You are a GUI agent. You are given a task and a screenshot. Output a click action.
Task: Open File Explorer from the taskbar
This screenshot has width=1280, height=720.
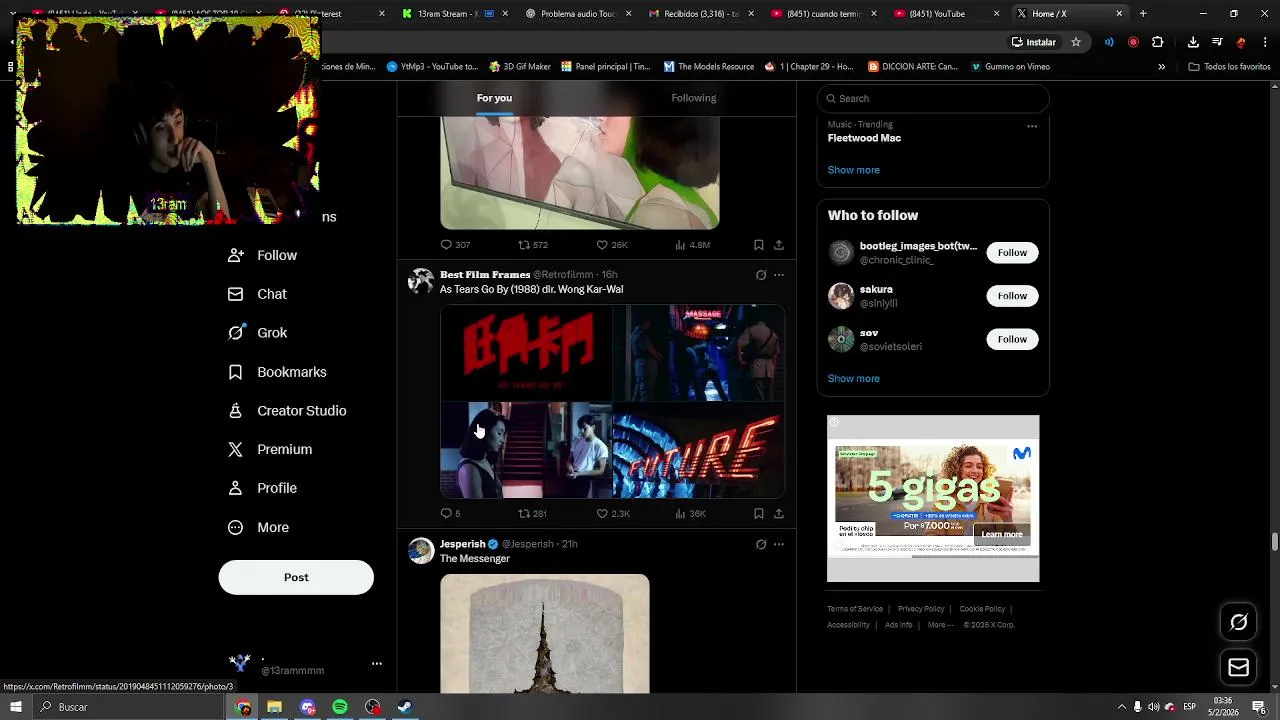274,707
